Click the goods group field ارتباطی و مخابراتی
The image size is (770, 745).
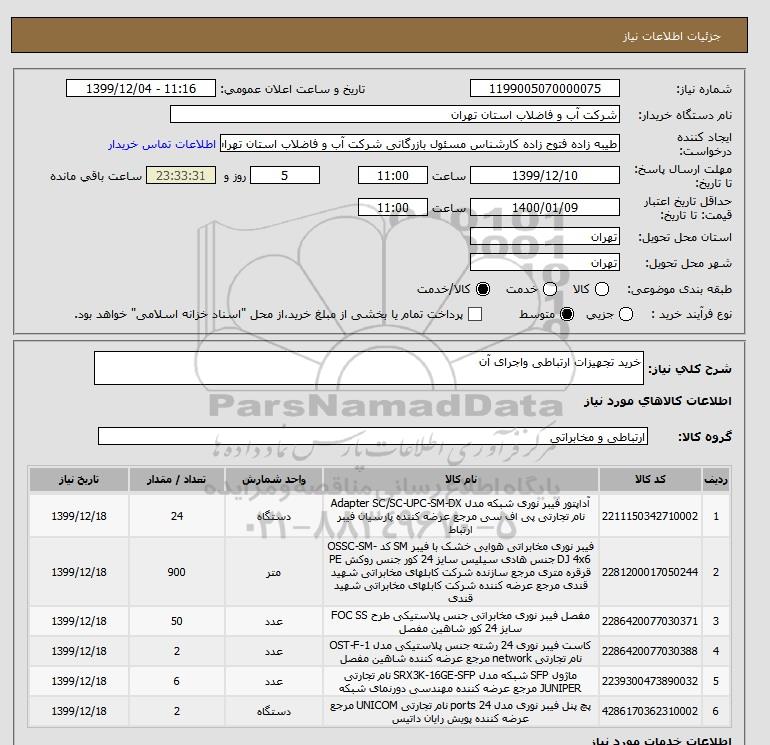pyautogui.click(x=373, y=436)
